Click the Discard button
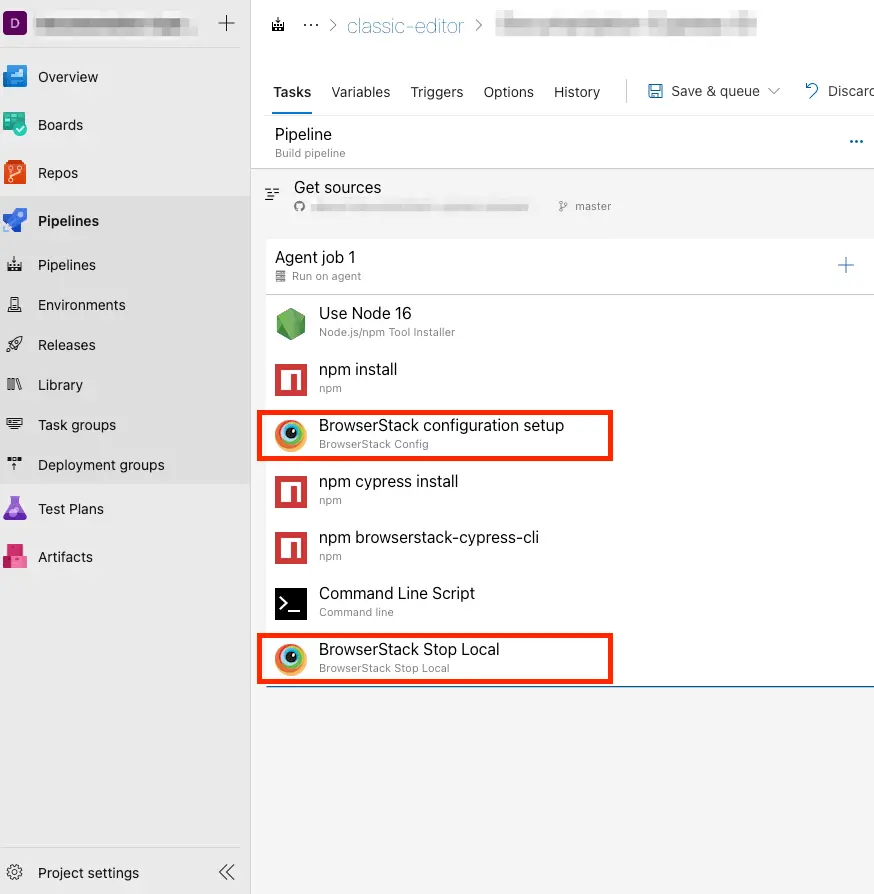Image resolution: width=874 pixels, height=894 pixels. pos(840,91)
